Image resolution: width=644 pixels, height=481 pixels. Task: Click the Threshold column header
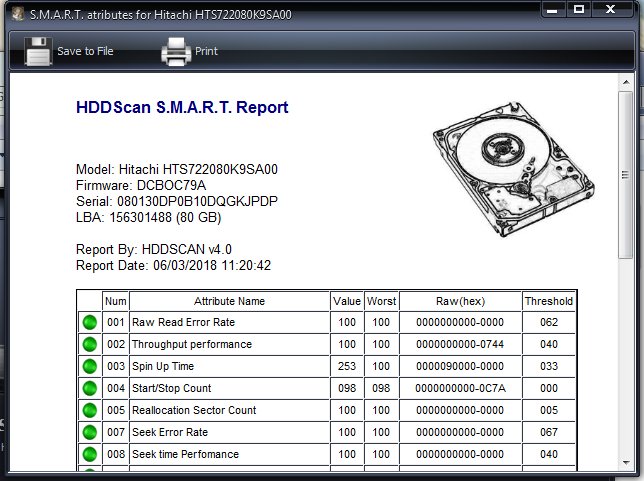(x=549, y=301)
